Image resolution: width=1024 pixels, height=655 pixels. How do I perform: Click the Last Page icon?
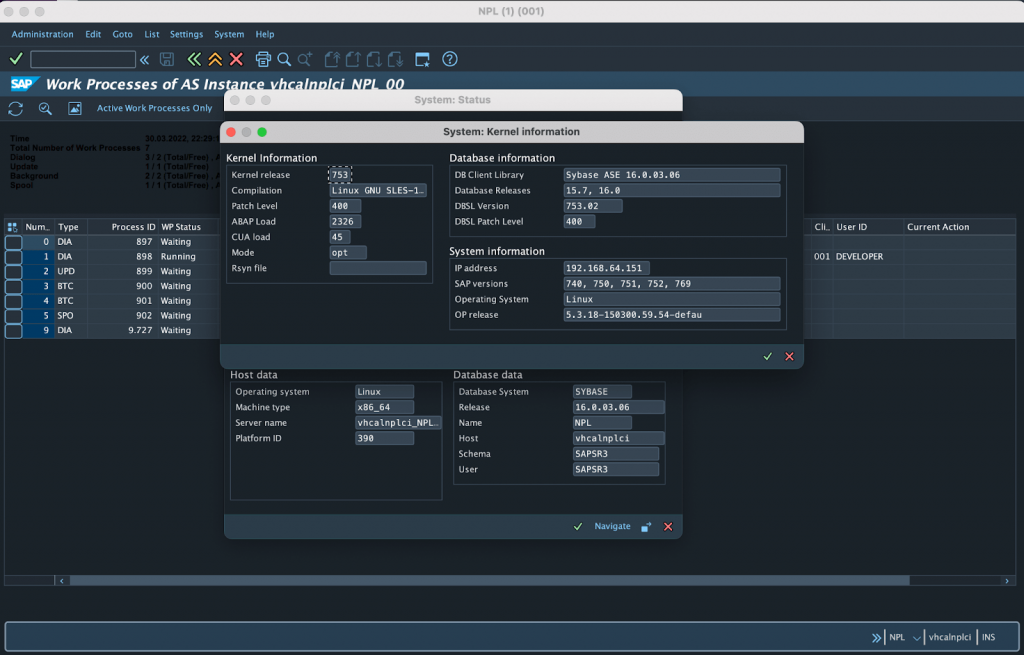pyautogui.click(x=395, y=59)
